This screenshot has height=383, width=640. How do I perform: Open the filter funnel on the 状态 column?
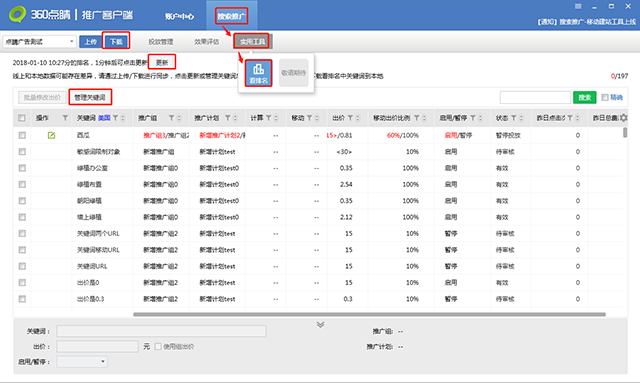click(x=514, y=118)
